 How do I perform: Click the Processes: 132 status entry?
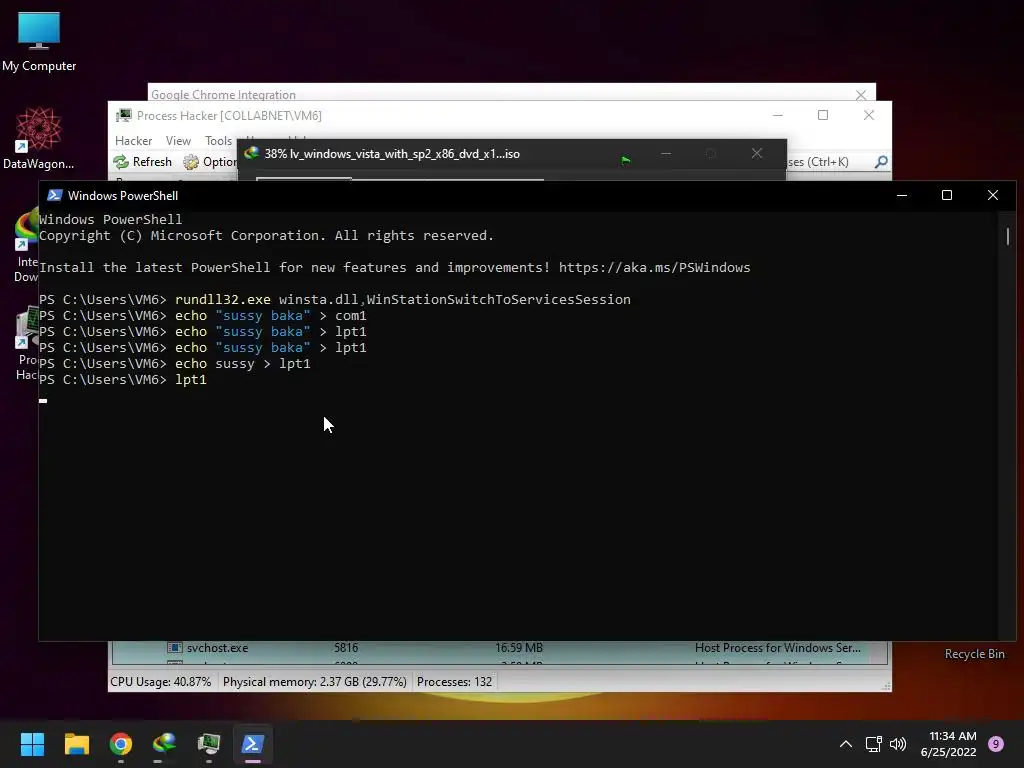(454, 682)
